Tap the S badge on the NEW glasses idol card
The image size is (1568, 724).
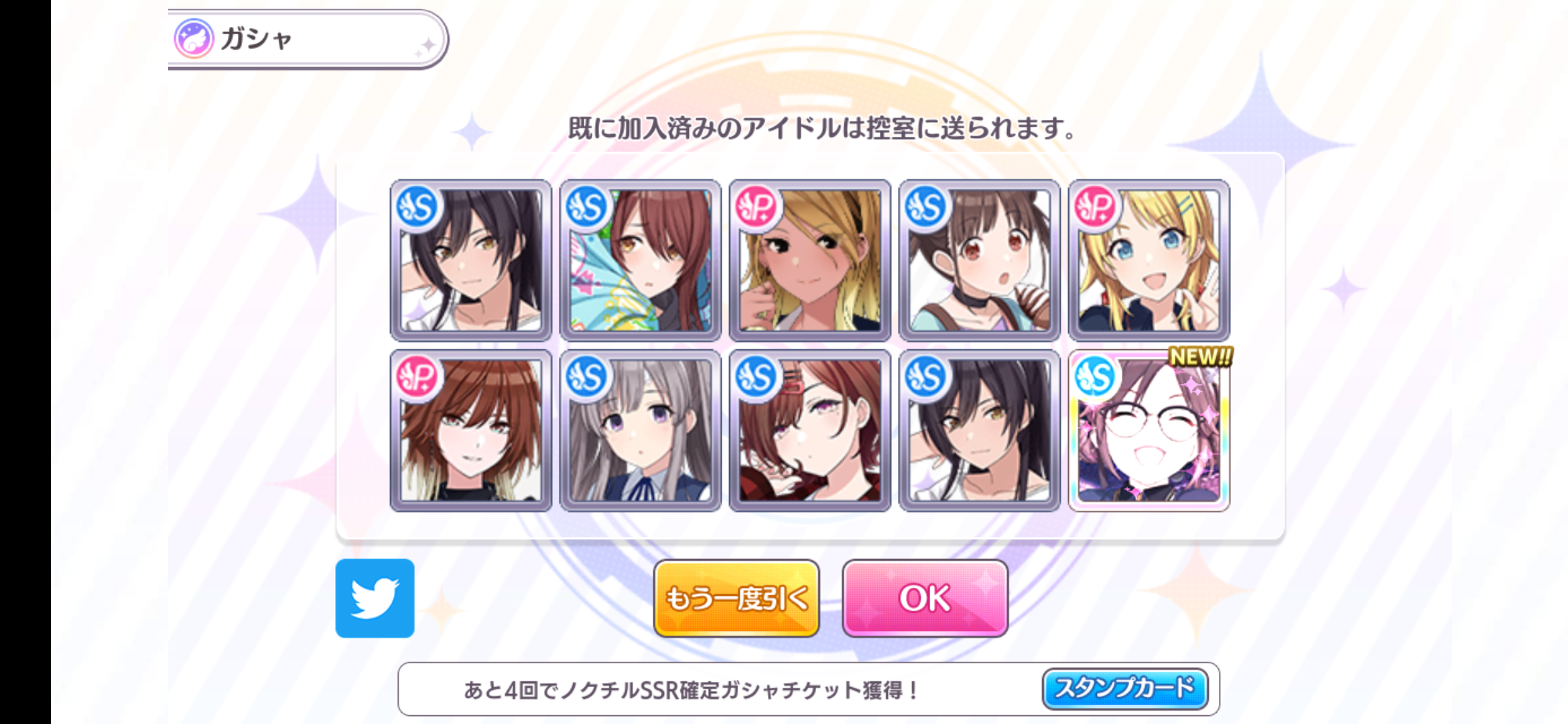[1096, 377]
